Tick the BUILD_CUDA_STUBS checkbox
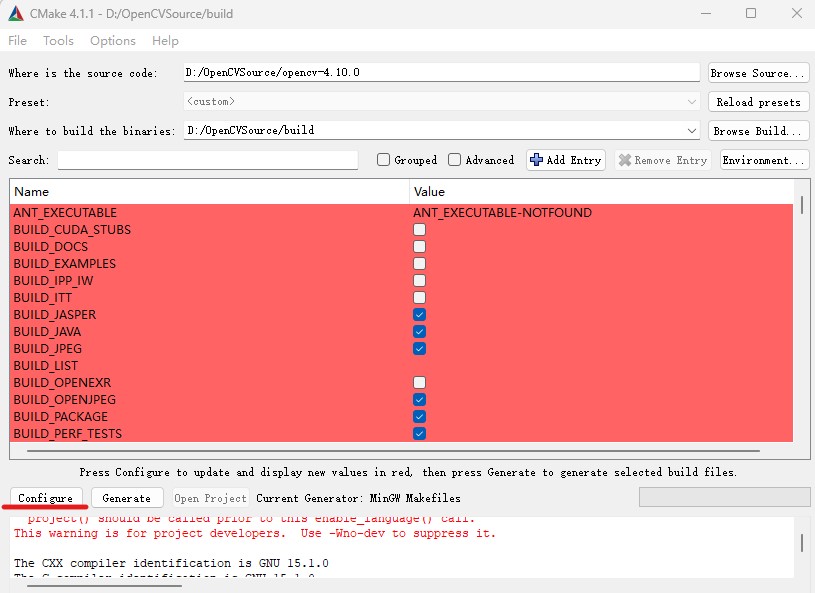This screenshot has height=593, width=815. pos(419,229)
